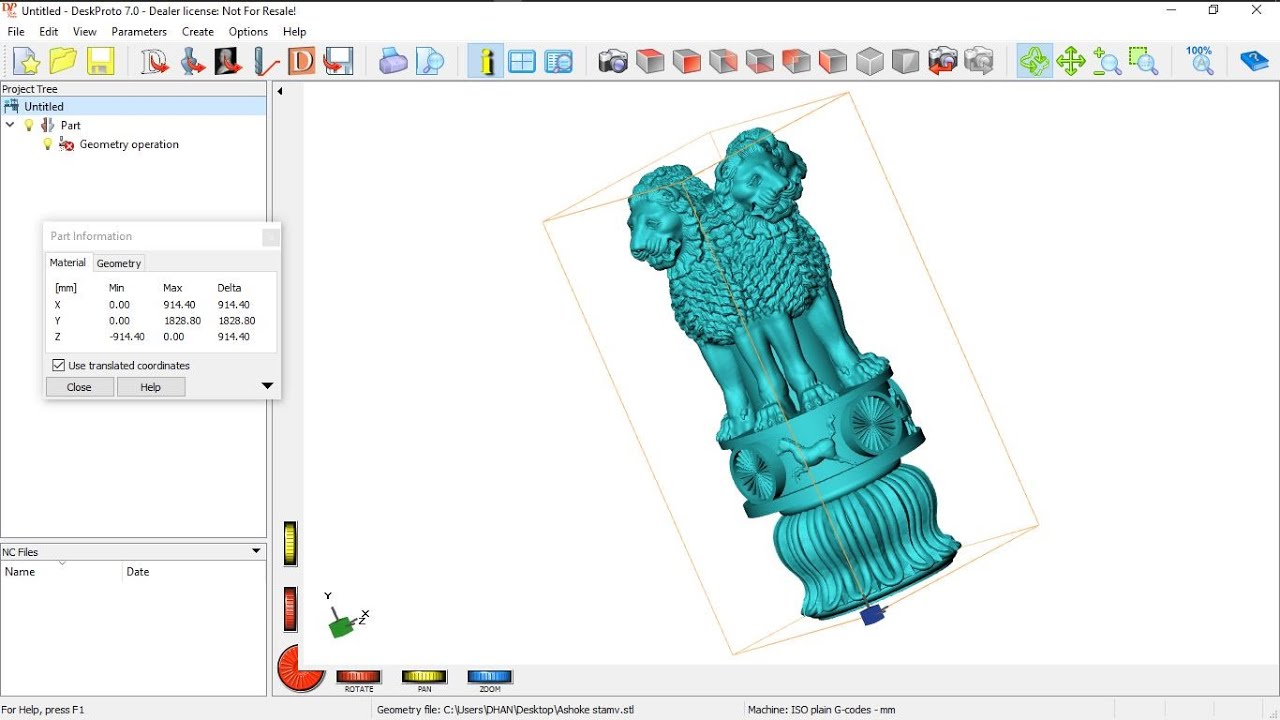Click the Open Project folder icon
The height and width of the screenshot is (720, 1280).
click(x=63, y=62)
